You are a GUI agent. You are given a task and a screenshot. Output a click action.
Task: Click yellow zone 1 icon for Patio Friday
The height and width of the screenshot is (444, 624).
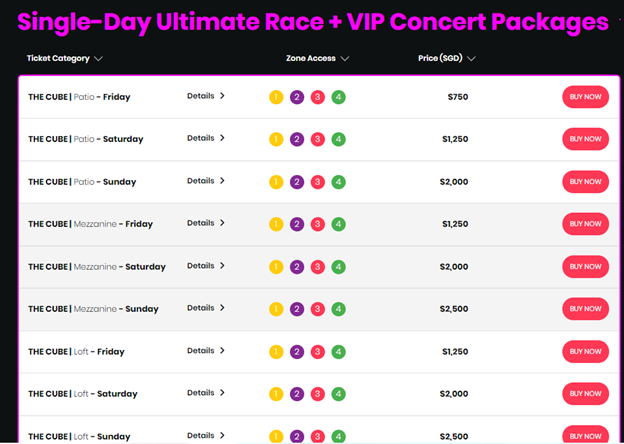point(276,97)
